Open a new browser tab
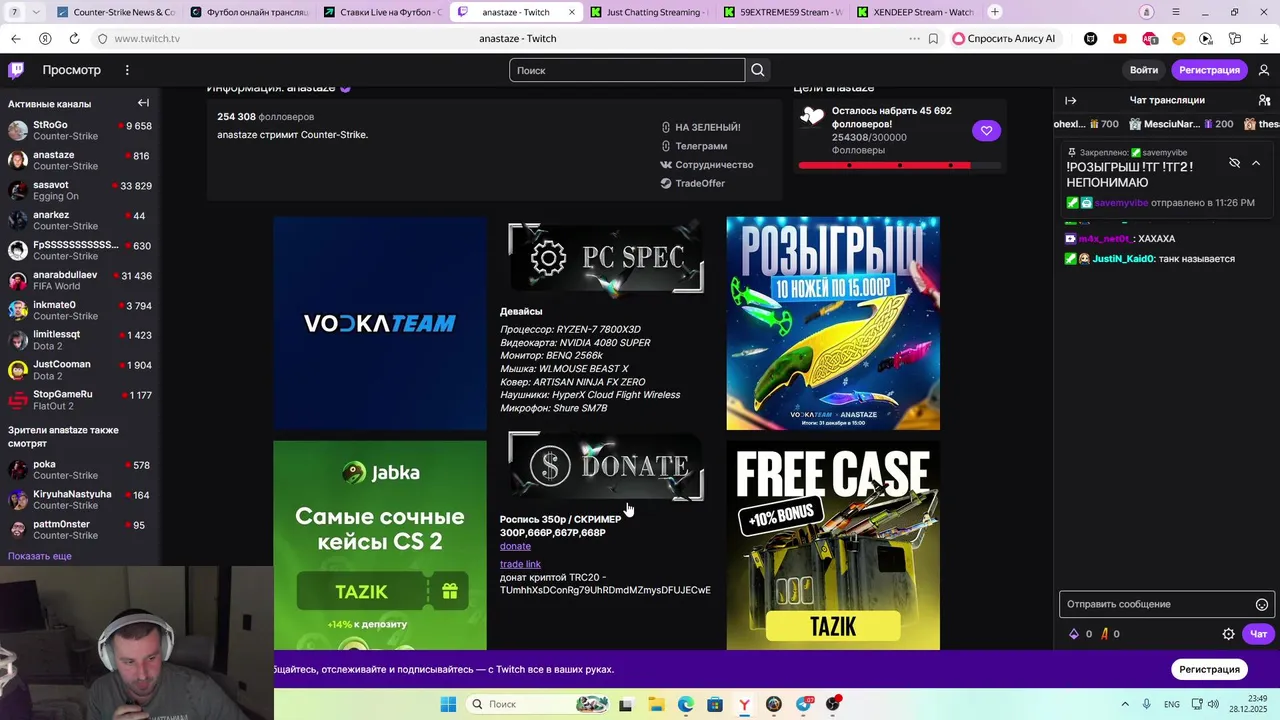This screenshot has height=720, width=1280. pos(995,12)
